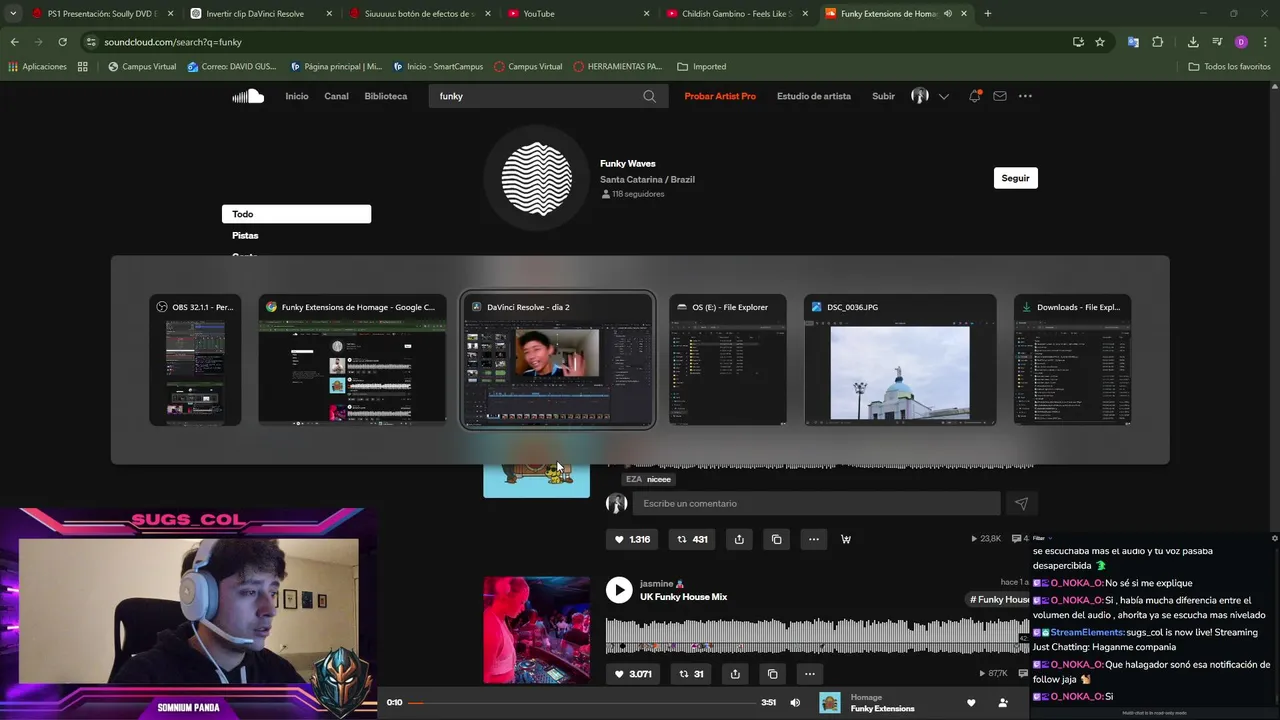The height and width of the screenshot is (720, 1280).
Task: Send comment with paper plane button
Action: tap(1021, 504)
